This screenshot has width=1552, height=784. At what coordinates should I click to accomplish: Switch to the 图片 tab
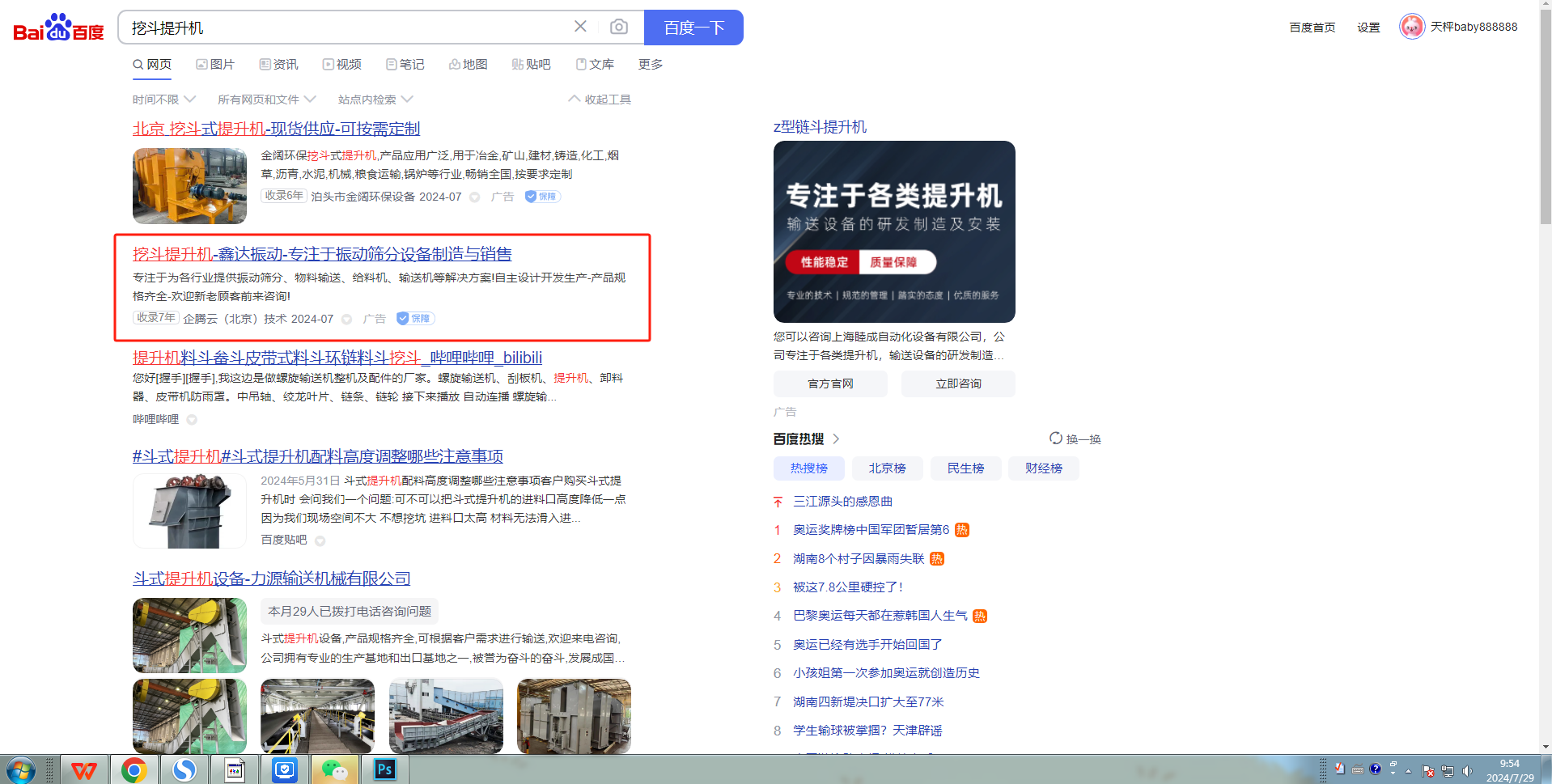coord(215,65)
